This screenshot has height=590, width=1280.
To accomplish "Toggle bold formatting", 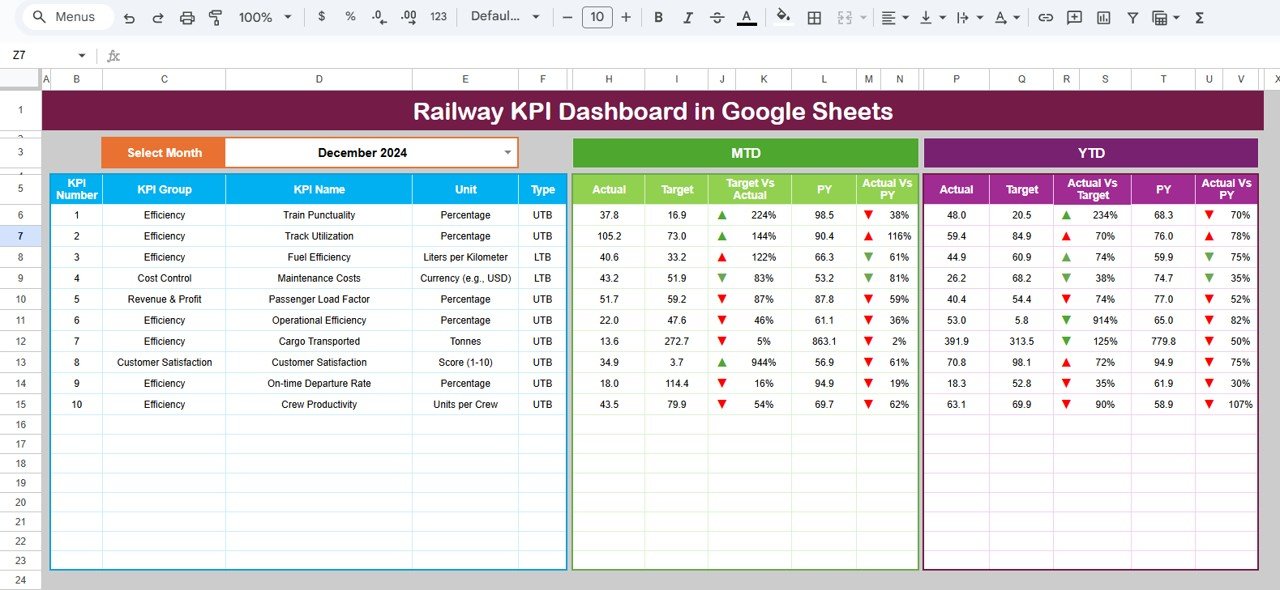I will [658, 17].
